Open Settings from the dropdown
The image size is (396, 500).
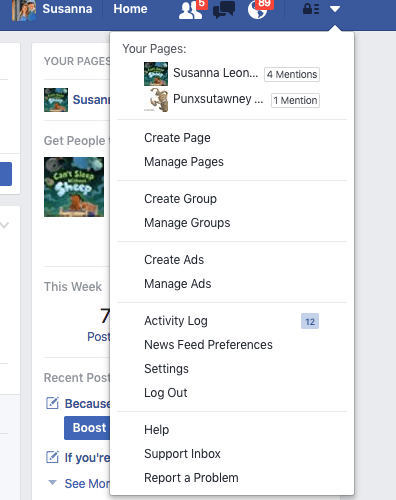[x=166, y=369]
